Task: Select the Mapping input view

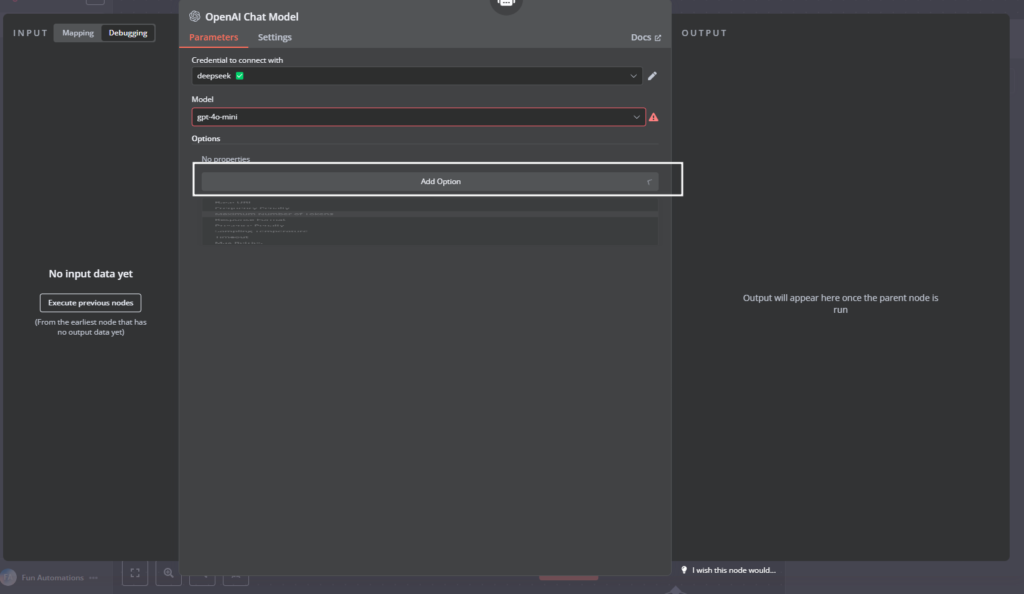Action: pyautogui.click(x=78, y=33)
